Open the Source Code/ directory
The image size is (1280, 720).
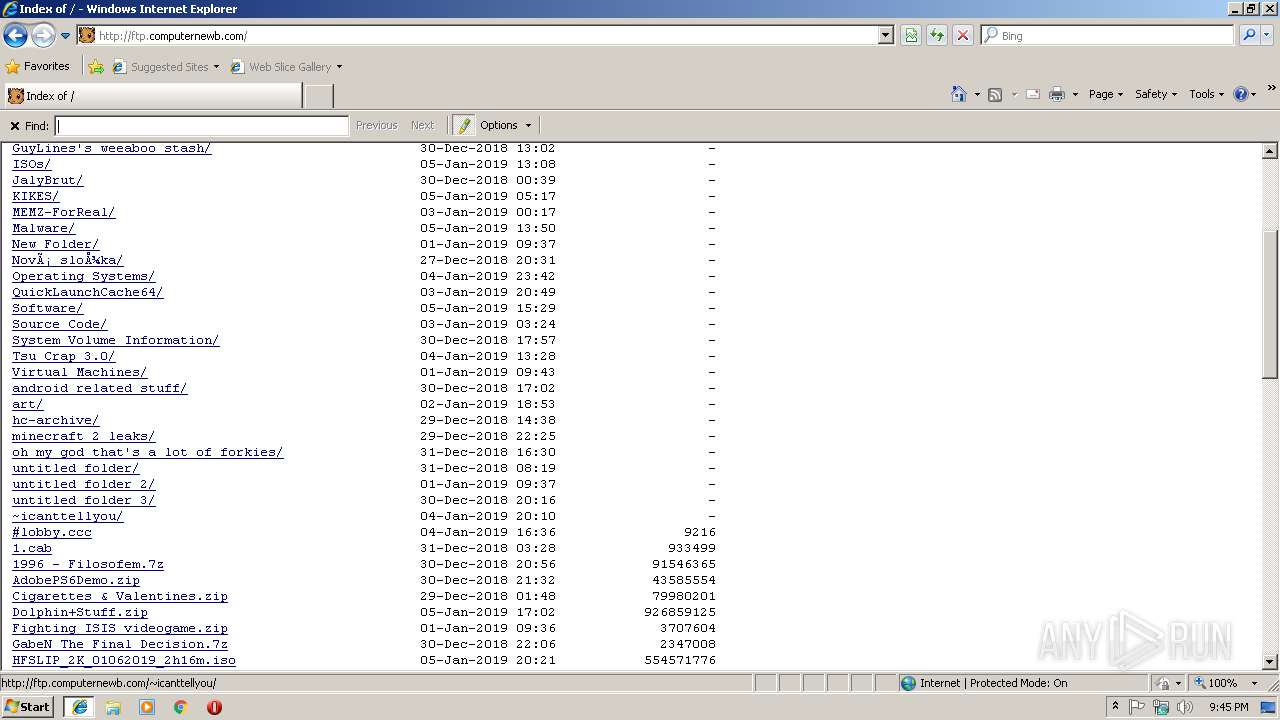[x=59, y=324]
